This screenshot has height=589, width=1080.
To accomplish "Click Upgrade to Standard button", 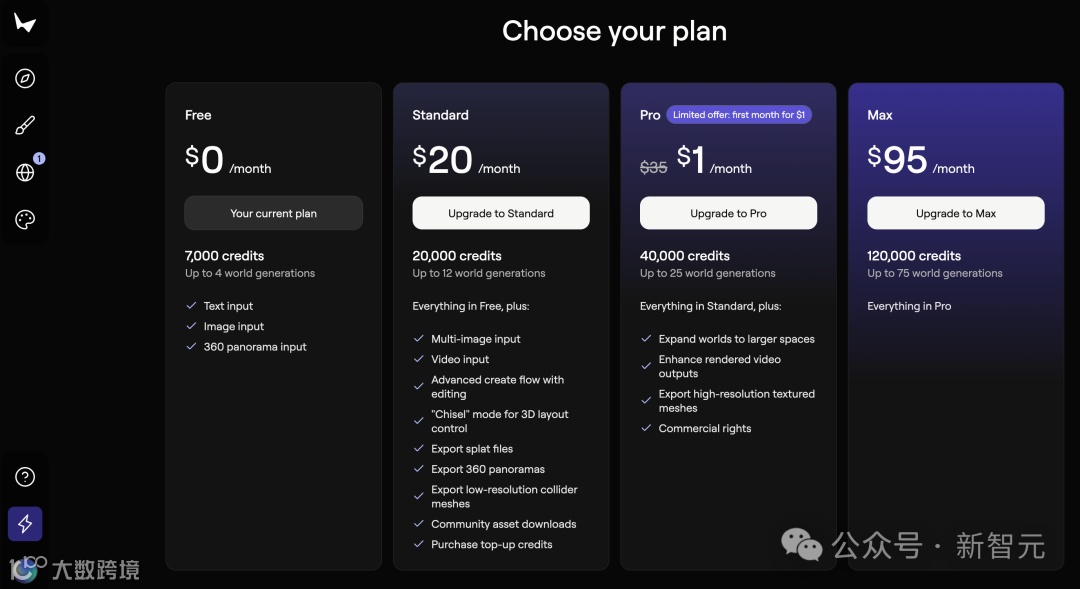I will [x=501, y=213].
